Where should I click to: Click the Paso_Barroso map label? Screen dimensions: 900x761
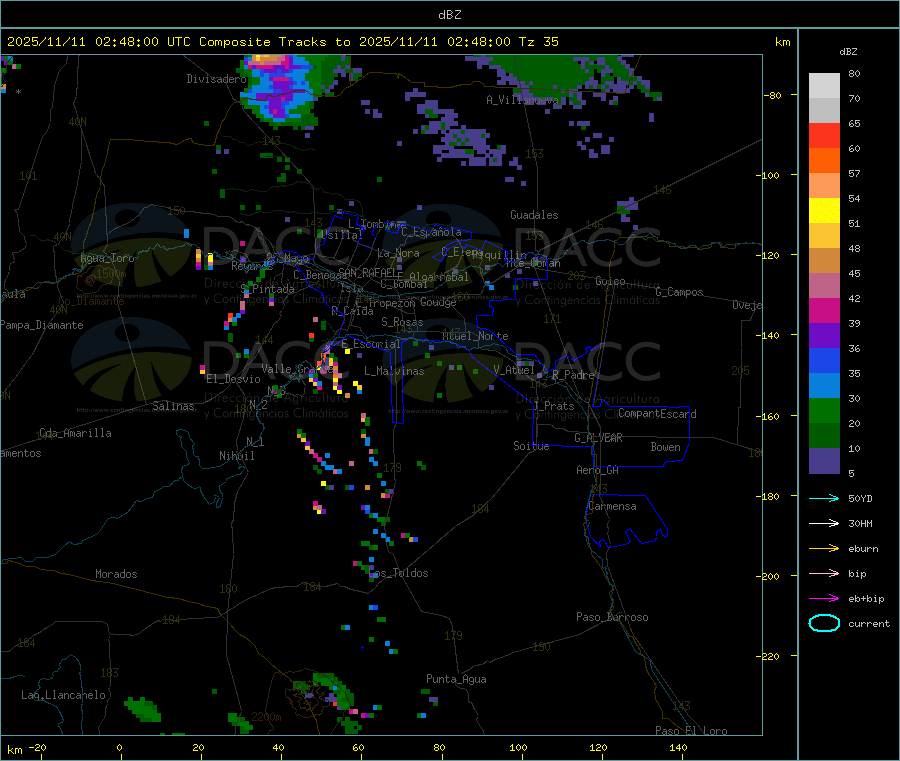(612, 617)
